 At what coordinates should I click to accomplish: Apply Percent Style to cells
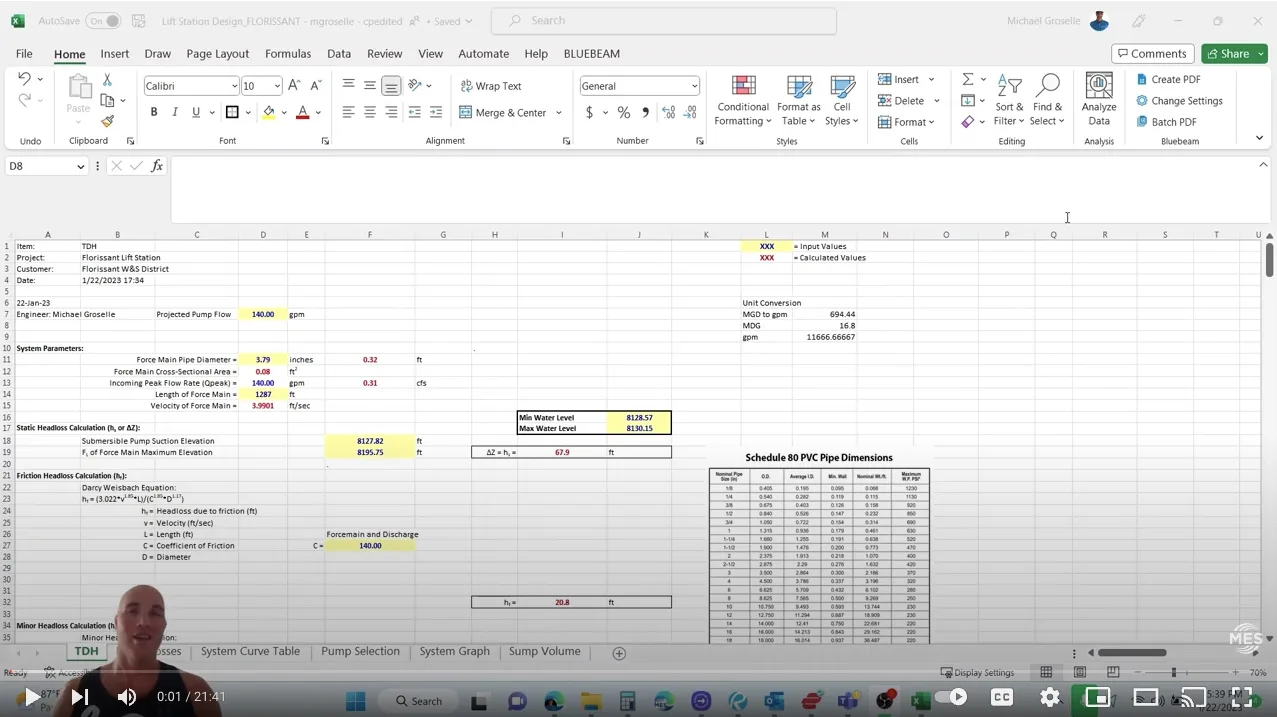623,112
